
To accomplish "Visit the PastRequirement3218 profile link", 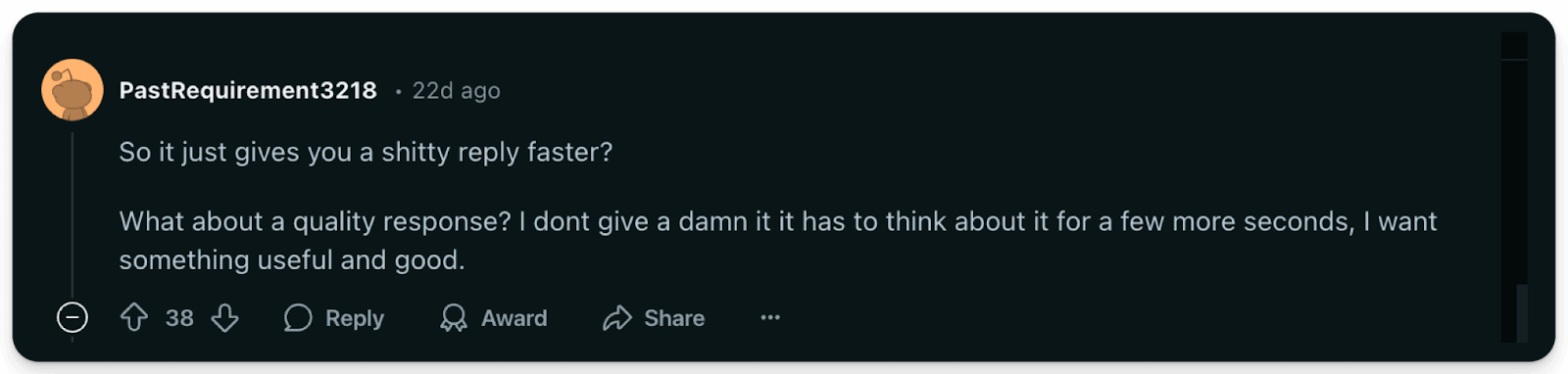I will point(248,90).
